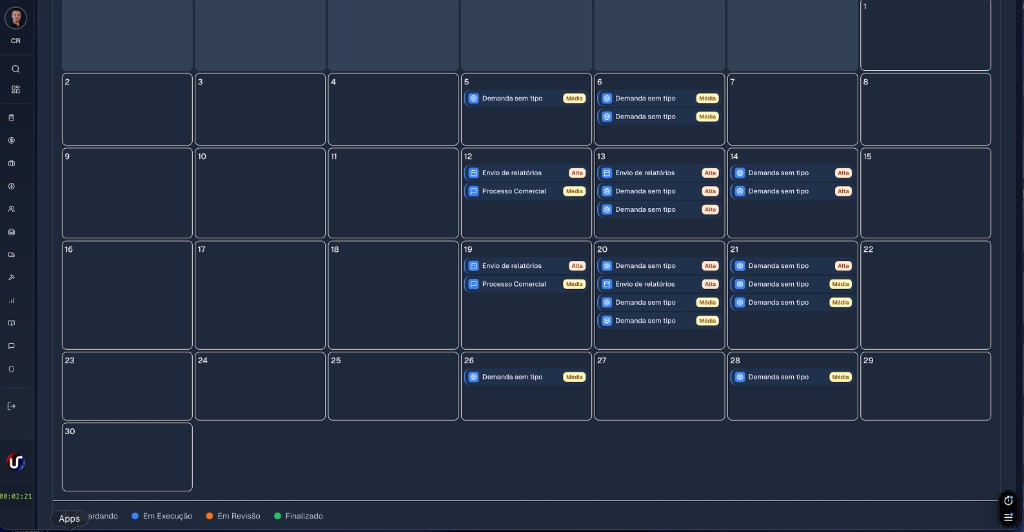
Task: Click the Em Revisão legend label
Action: (x=239, y=516)
